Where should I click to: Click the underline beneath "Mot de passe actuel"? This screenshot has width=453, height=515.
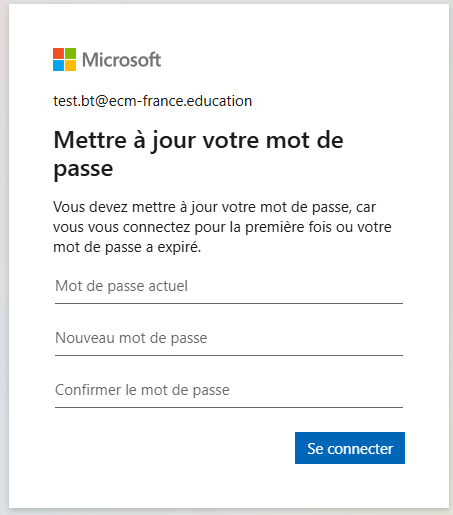(x=229, y=303)
